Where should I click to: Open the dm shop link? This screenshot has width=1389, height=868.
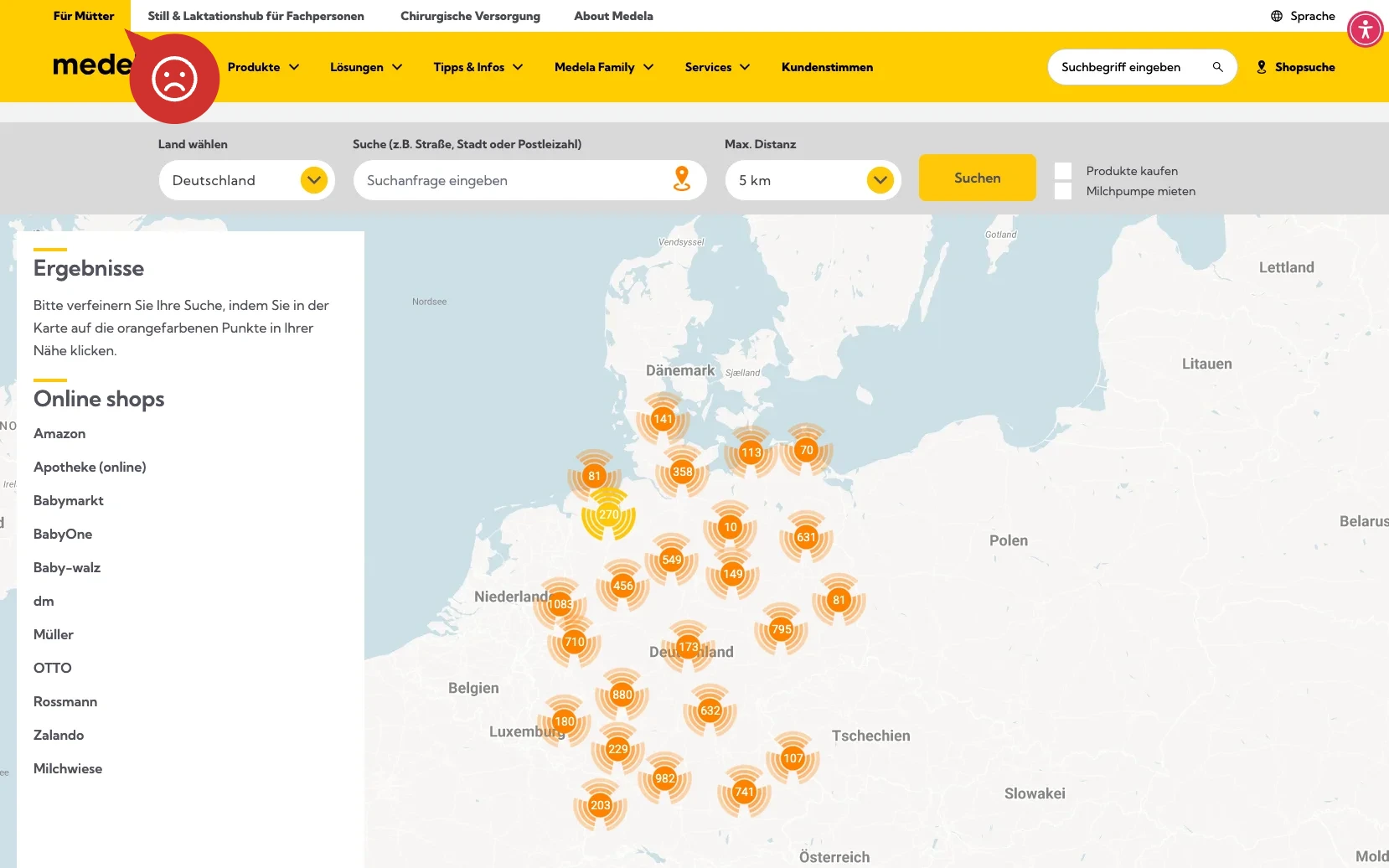pos(44,601)
